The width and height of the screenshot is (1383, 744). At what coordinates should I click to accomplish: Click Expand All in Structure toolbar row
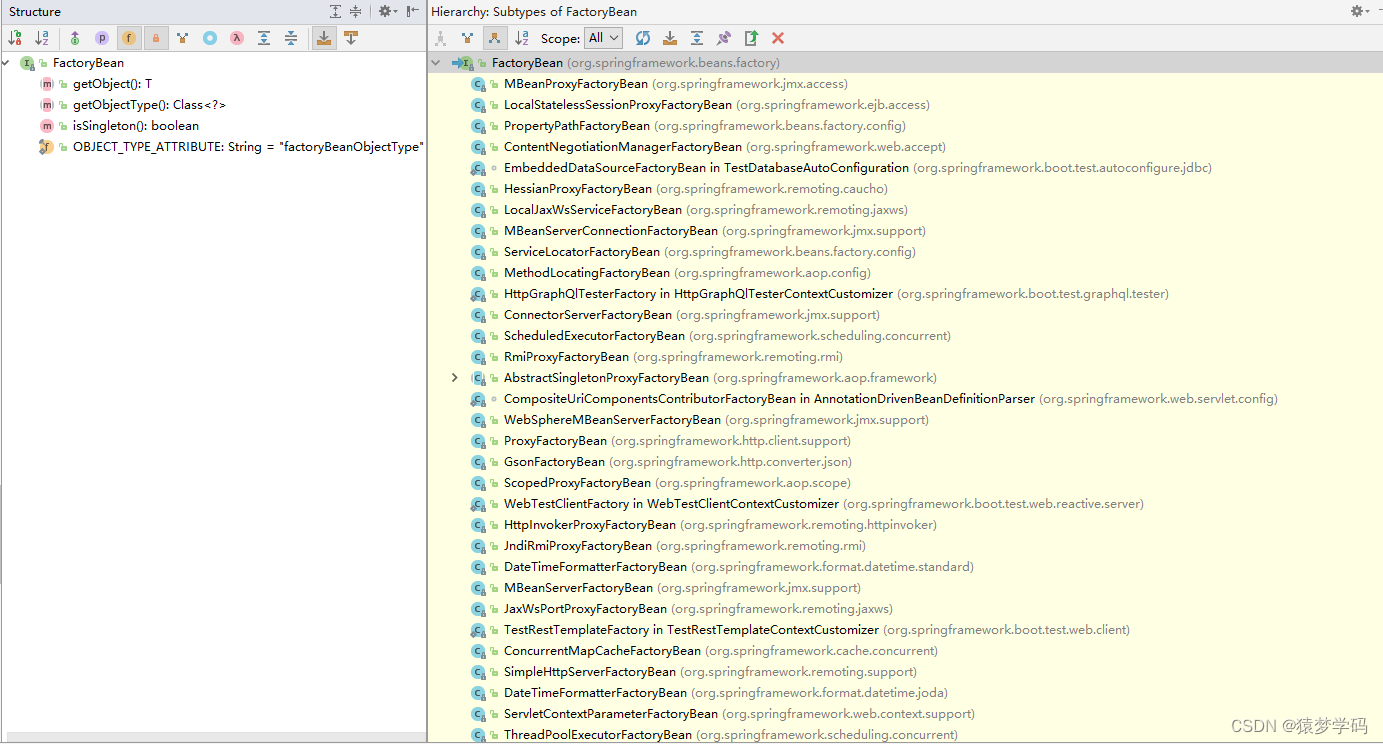click(264, 38)
